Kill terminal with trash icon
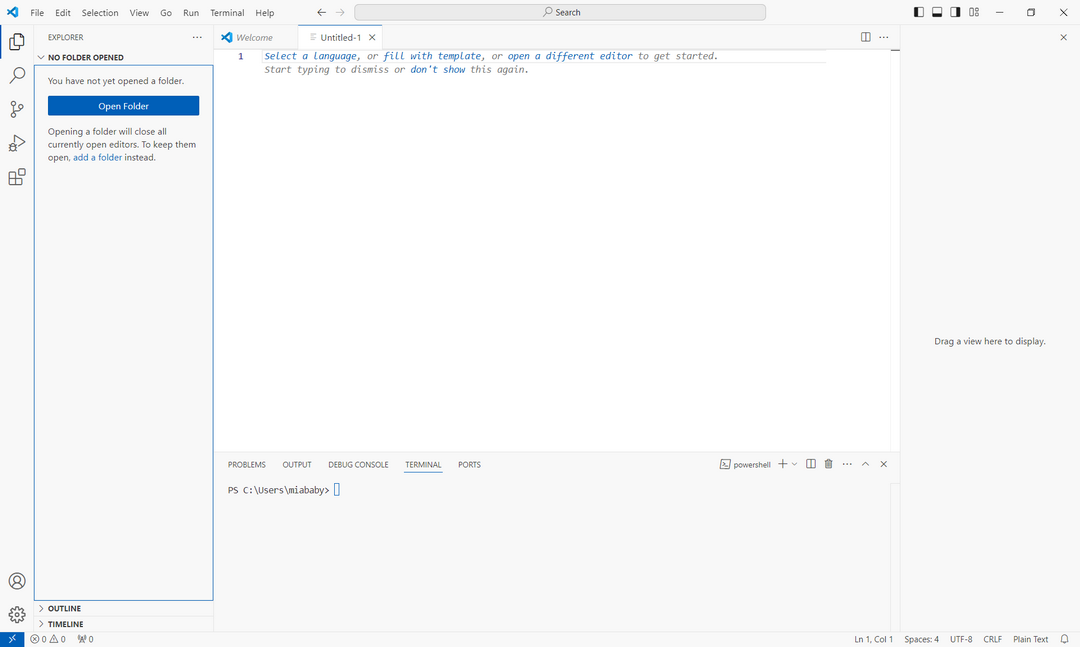The image size is (1080, 647). click(828, 464)
